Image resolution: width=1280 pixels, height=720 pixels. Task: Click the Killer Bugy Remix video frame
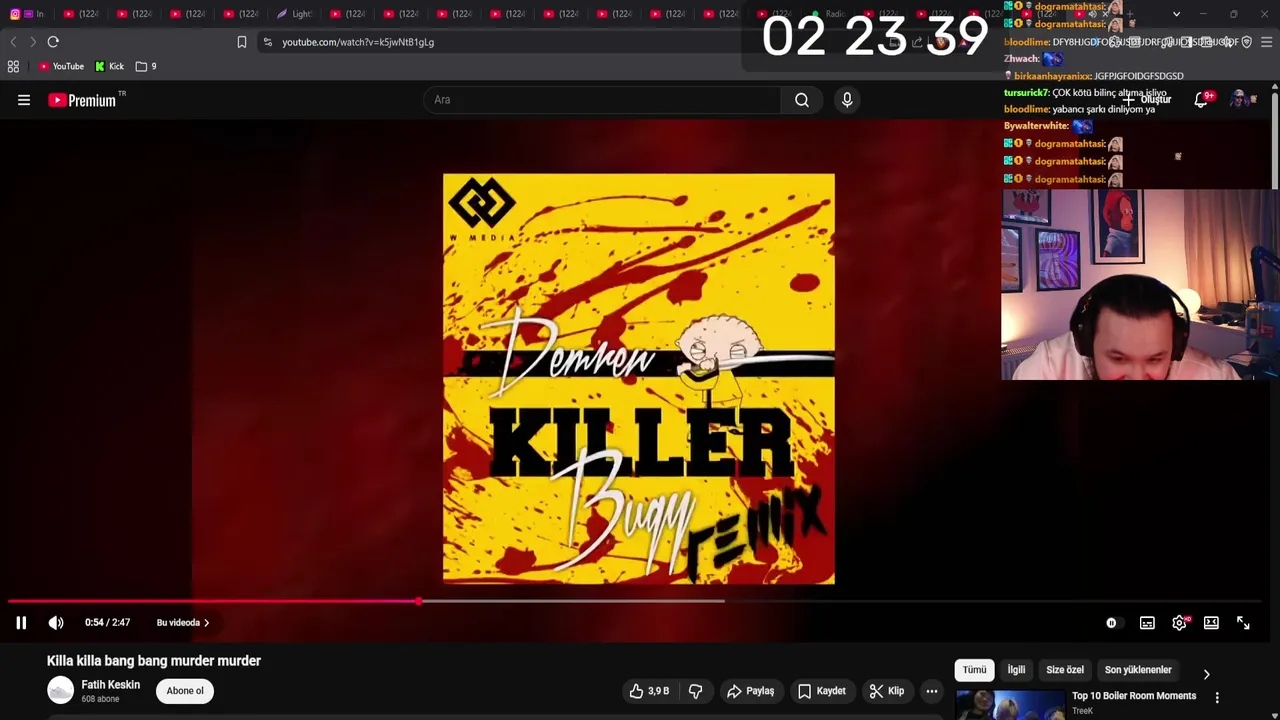tap(639, 378)
